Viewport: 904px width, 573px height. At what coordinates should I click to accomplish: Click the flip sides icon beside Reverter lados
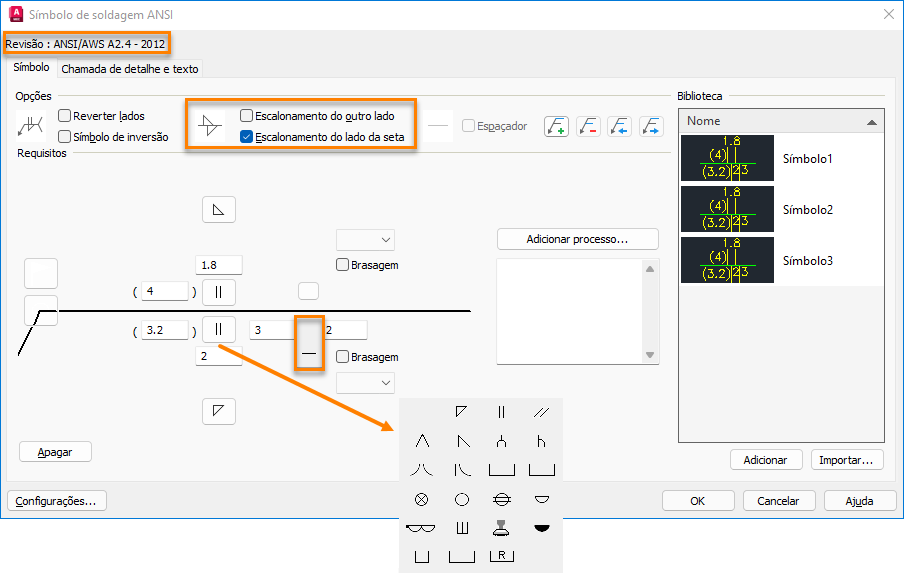pos(31,126)
